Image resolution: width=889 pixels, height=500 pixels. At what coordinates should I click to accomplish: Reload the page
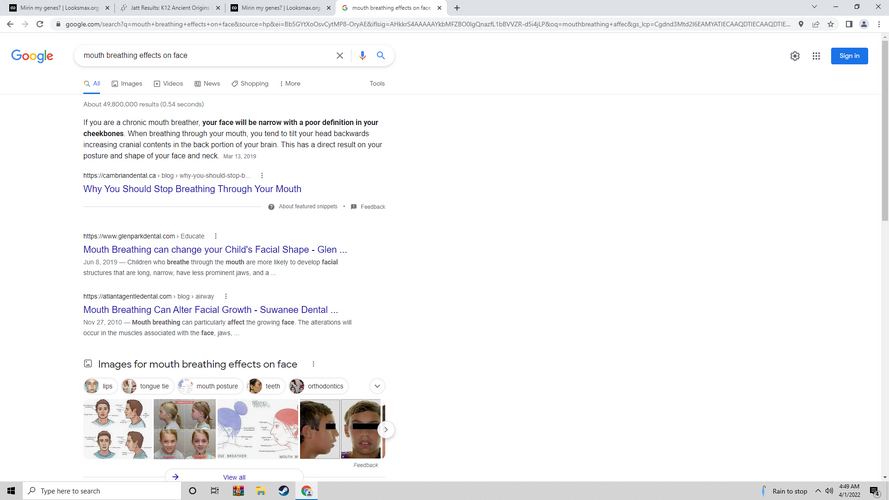(40, 24)
